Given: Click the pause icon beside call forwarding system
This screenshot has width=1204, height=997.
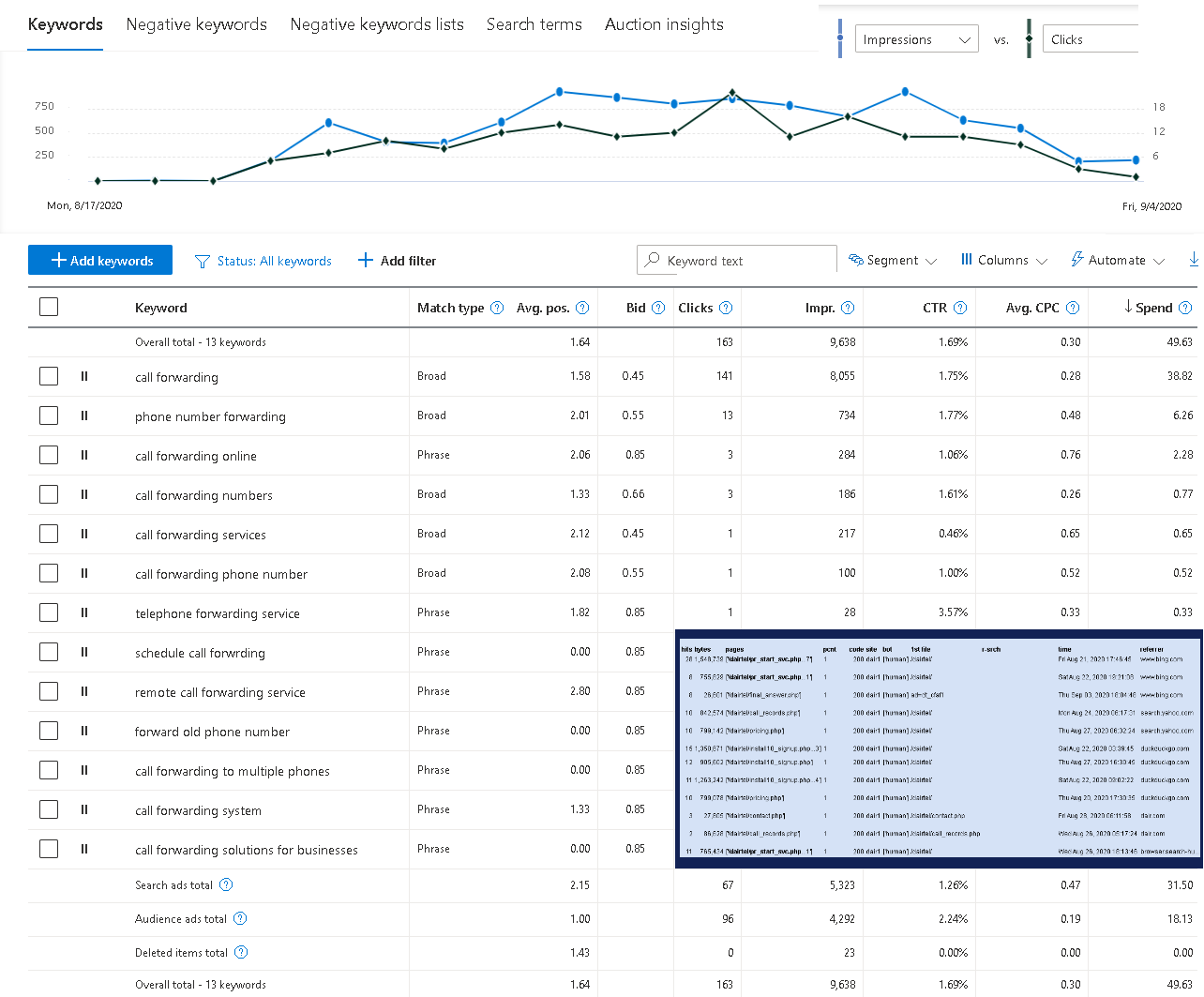Looking at the screenshot, I should pos(84,809).
